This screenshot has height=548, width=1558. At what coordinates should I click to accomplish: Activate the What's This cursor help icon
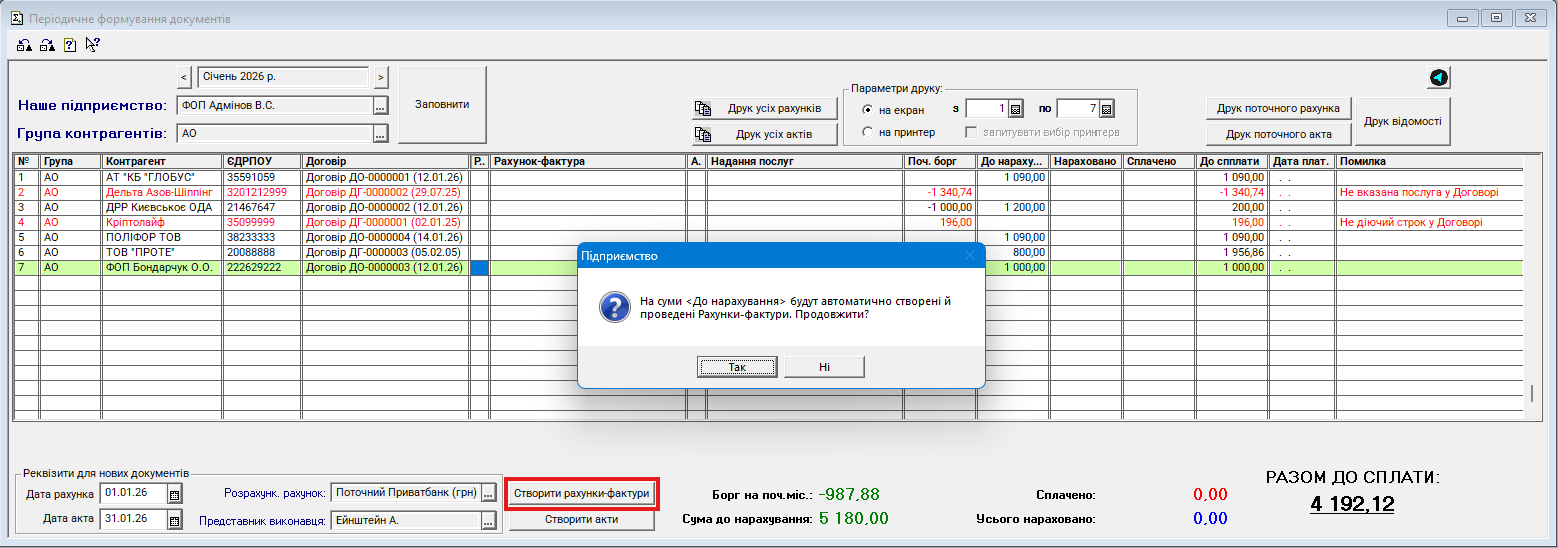pos(92,44)
